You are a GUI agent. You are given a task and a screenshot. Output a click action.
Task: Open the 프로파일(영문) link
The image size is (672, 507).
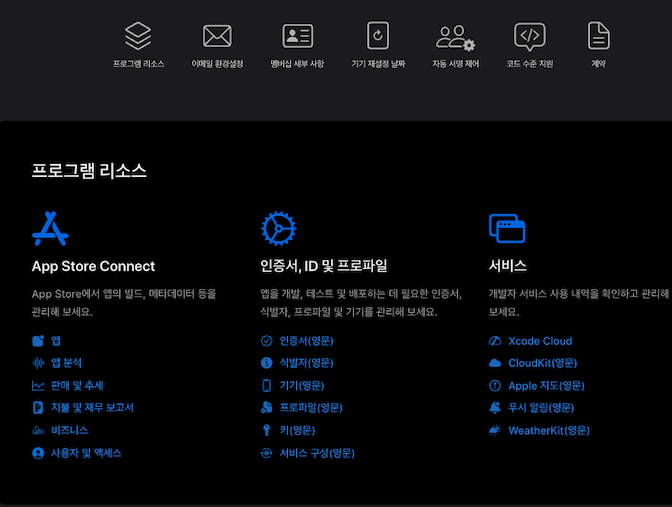click(x=311, y=408)
